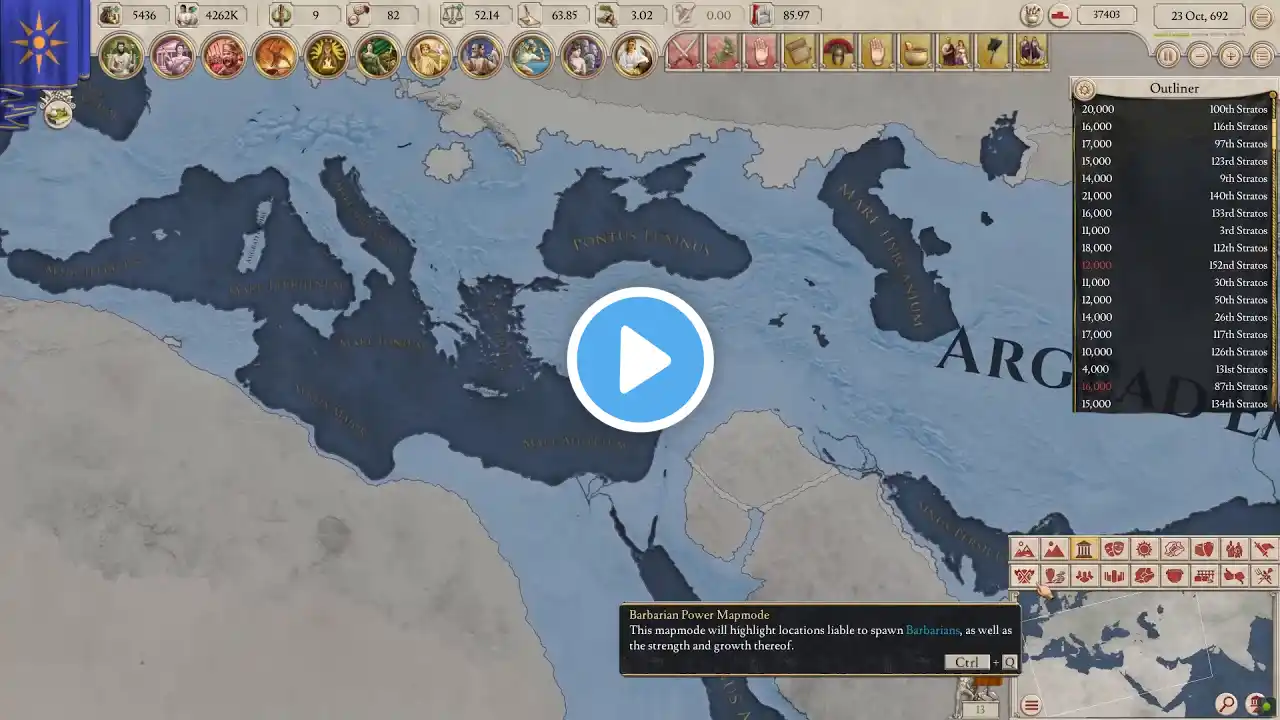
Task: Increase game speed with plus button
Action: pyautogui.click(x=1232, y=56)
